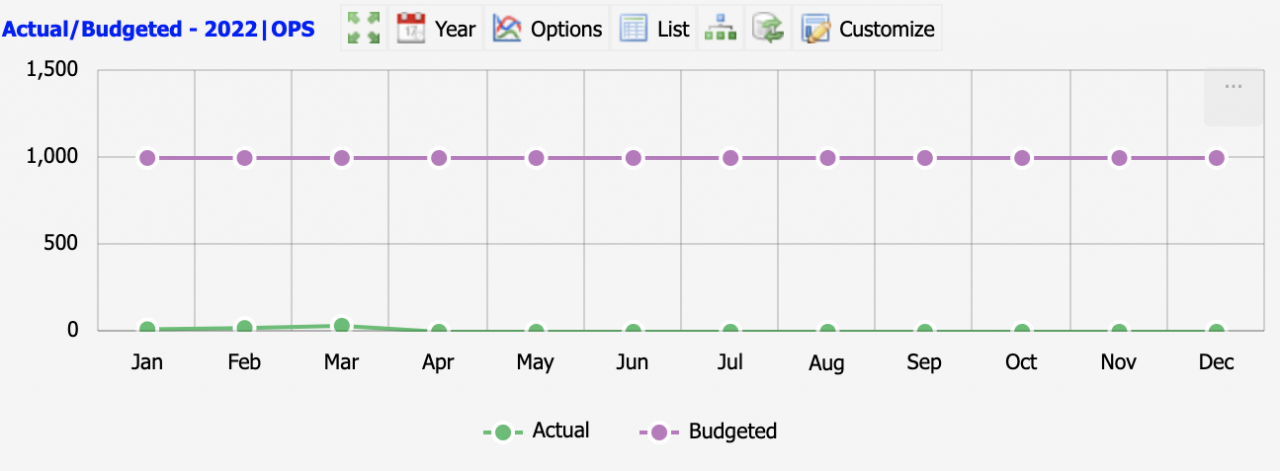Click the Actual/Budgeted - 2022|OPS title link

158,29
